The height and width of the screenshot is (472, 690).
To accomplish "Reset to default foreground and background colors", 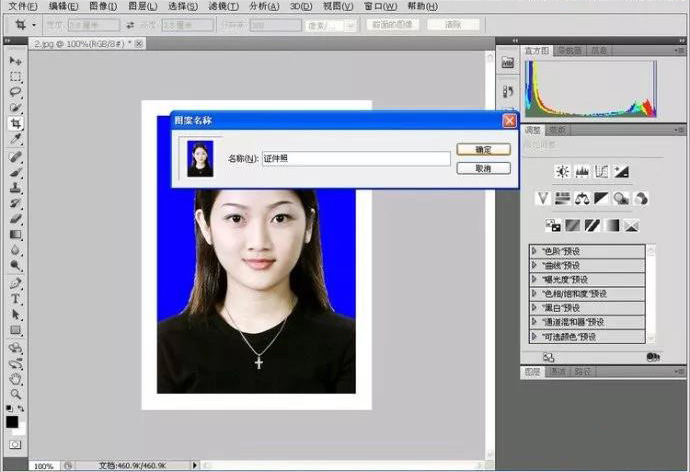I will (9, 409).
